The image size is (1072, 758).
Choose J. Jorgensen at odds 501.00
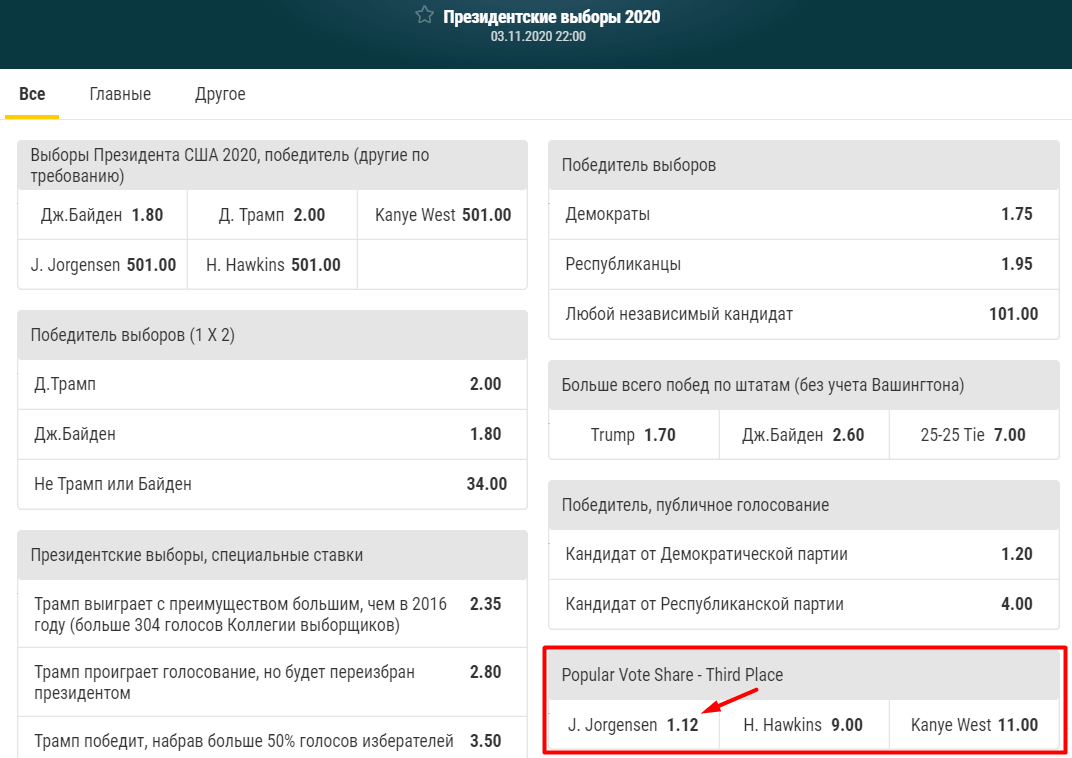pos(103,265)
